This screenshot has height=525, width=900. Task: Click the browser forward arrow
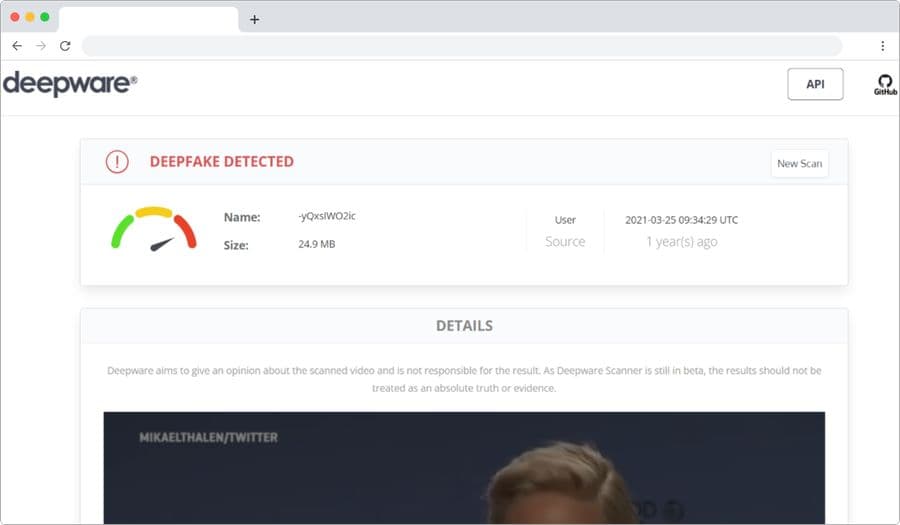click(x=41, y=46)
